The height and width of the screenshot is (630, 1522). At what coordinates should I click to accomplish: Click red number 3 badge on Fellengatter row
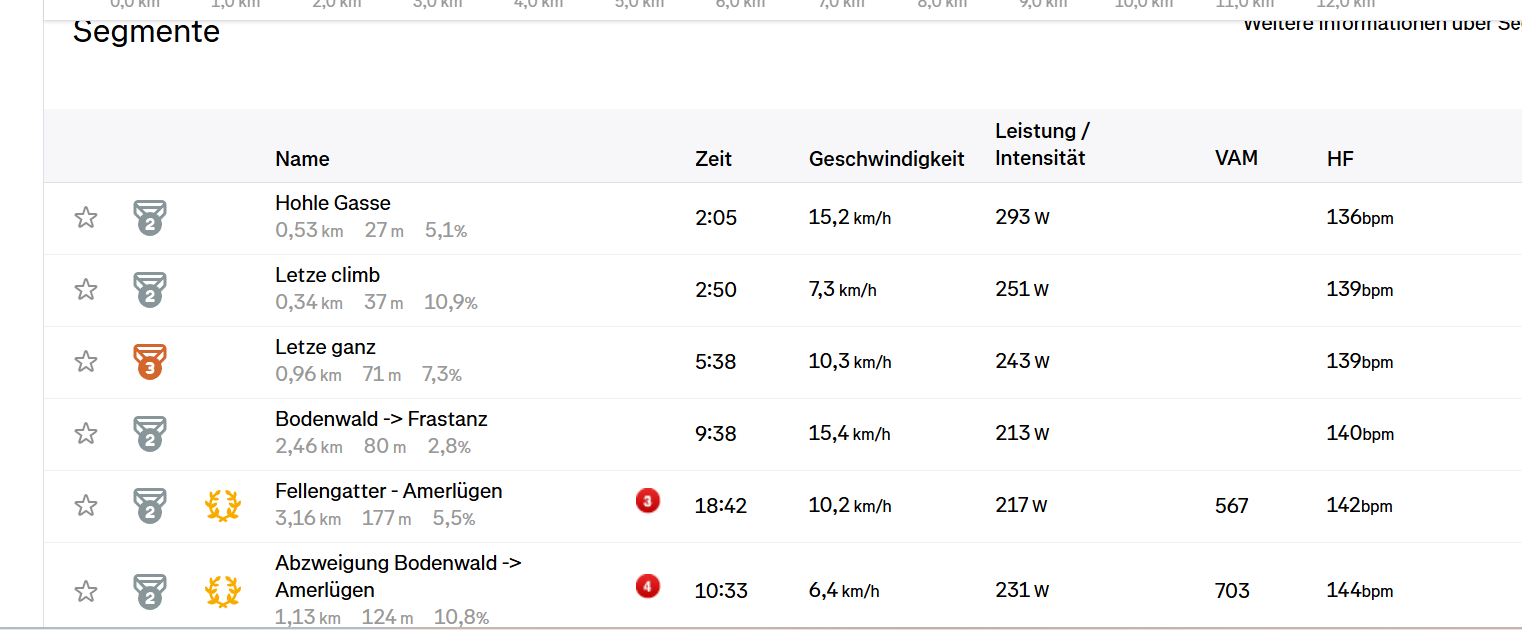point(647,501)
